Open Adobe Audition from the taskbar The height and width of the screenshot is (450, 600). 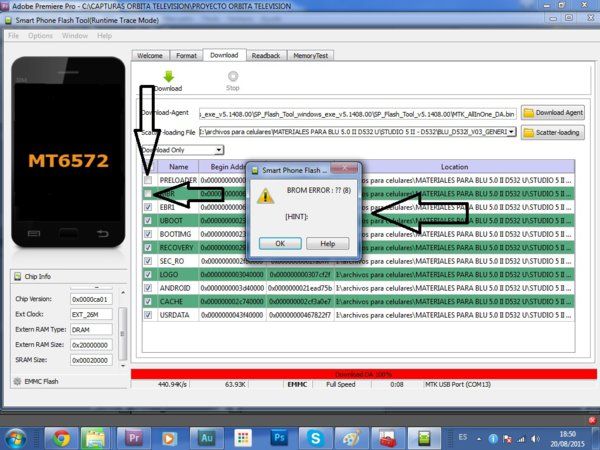[207, 438]
